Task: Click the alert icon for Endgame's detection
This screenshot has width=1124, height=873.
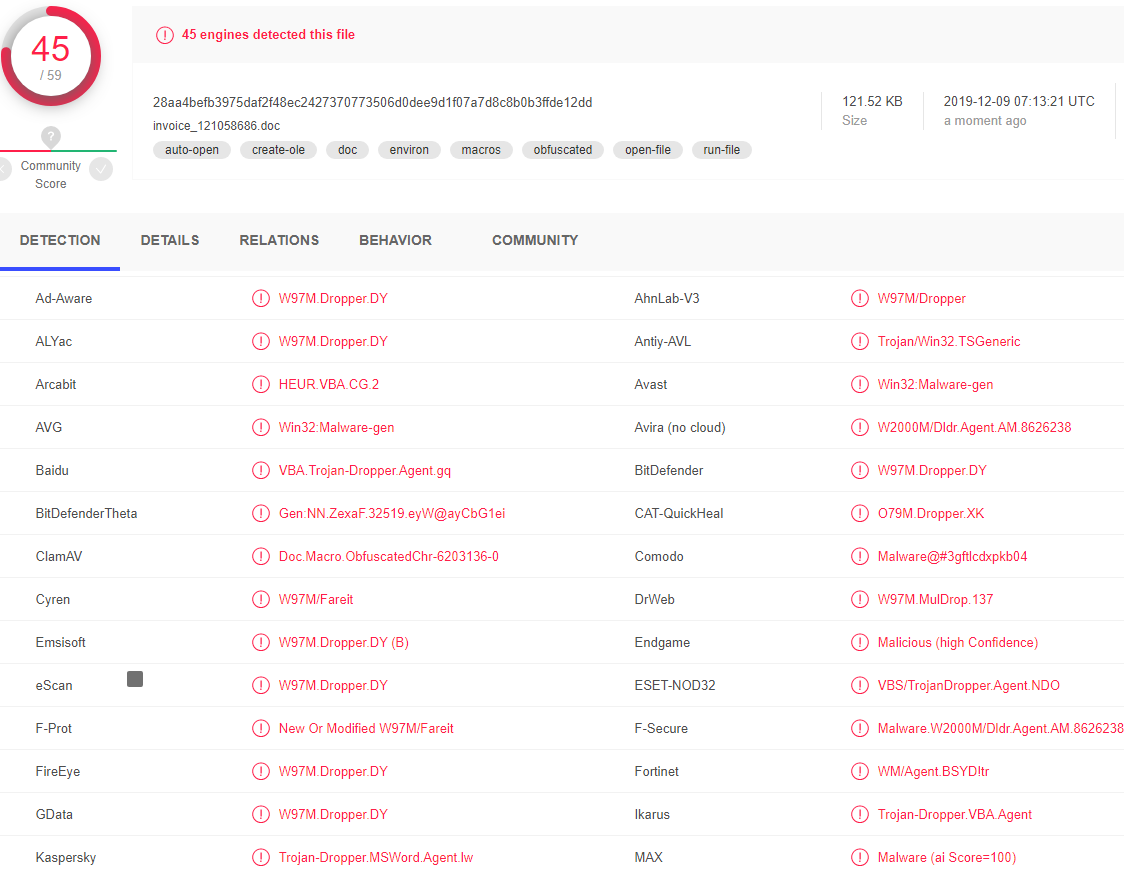Action: [859, 642]
